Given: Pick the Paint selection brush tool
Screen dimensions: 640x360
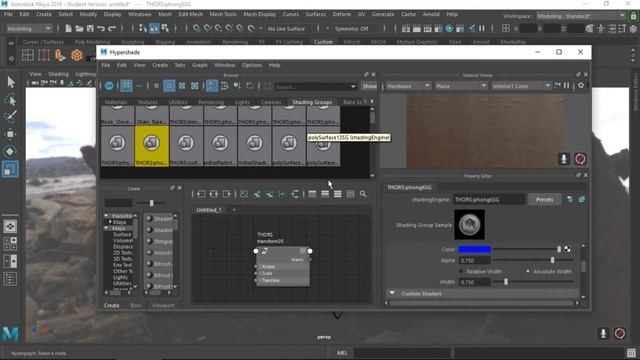Looking at the screenshot, I should pyautogui.click(x=11, y=116).
